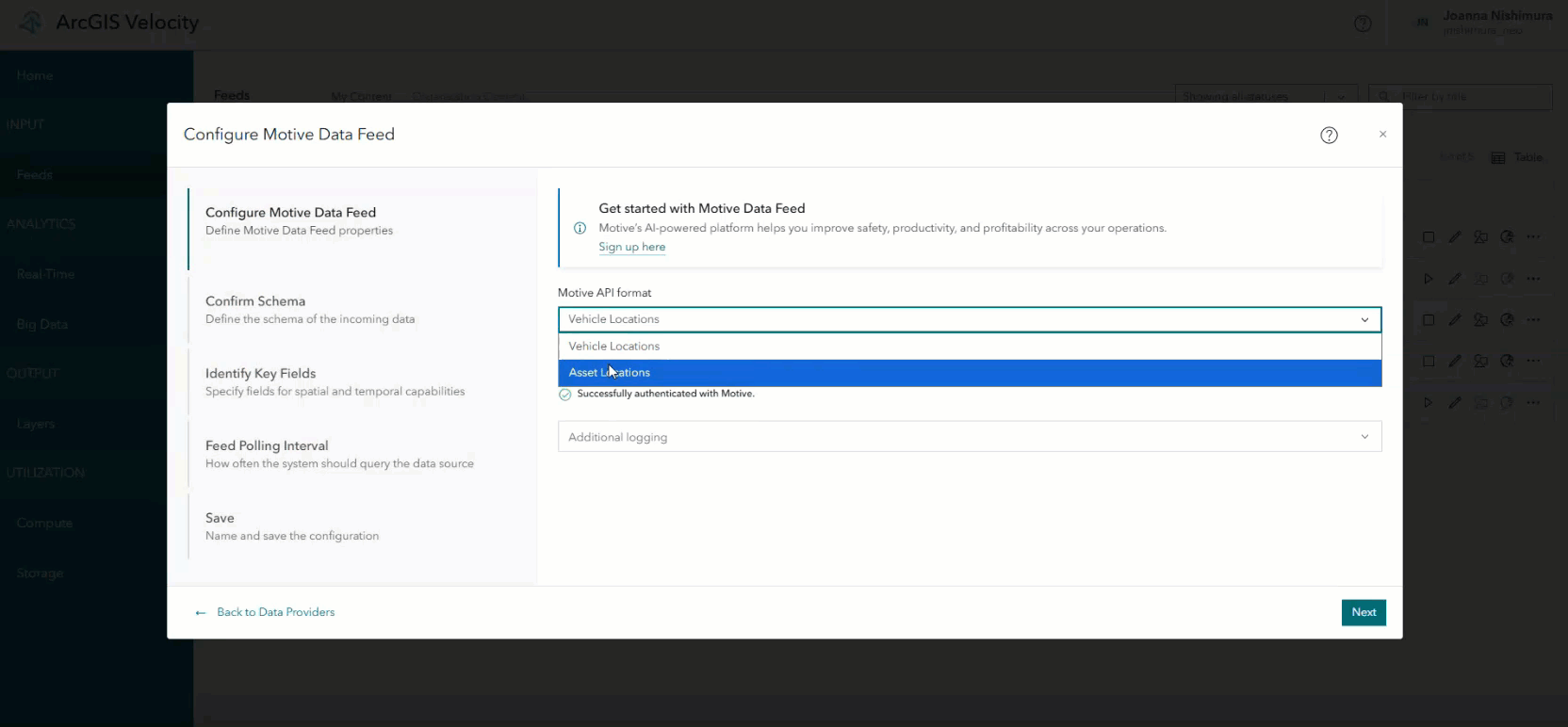Screen dimensions: 1568x727
Task: Go to the Feed Polling Interval step
Action: [x=363, y=455]
